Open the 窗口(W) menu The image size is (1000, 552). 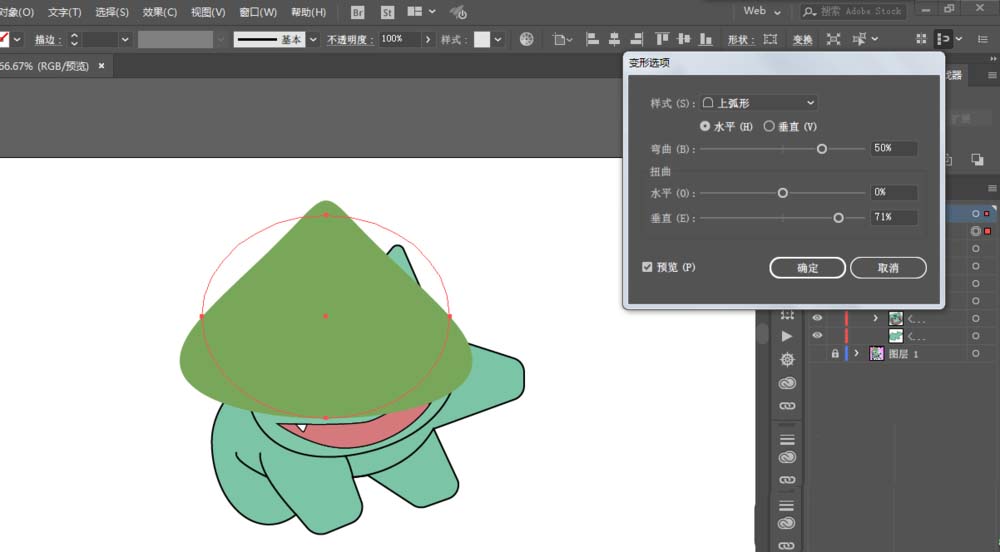[258, 12]
